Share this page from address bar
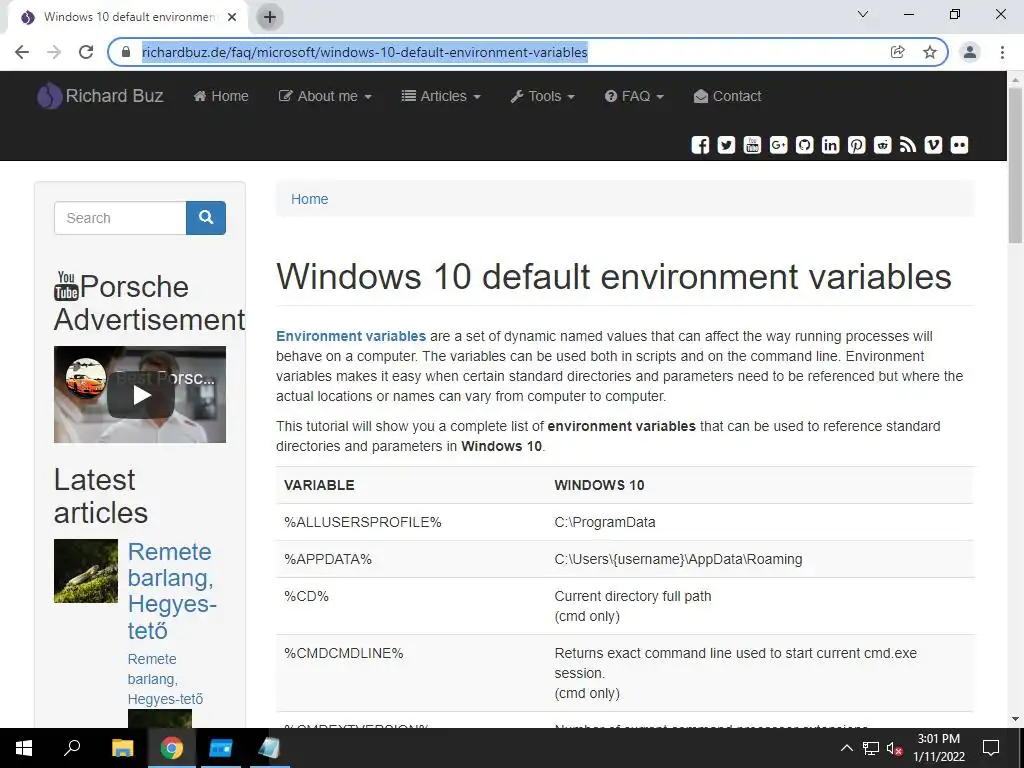Screen dimensions: 1024x768 (898, 52)
